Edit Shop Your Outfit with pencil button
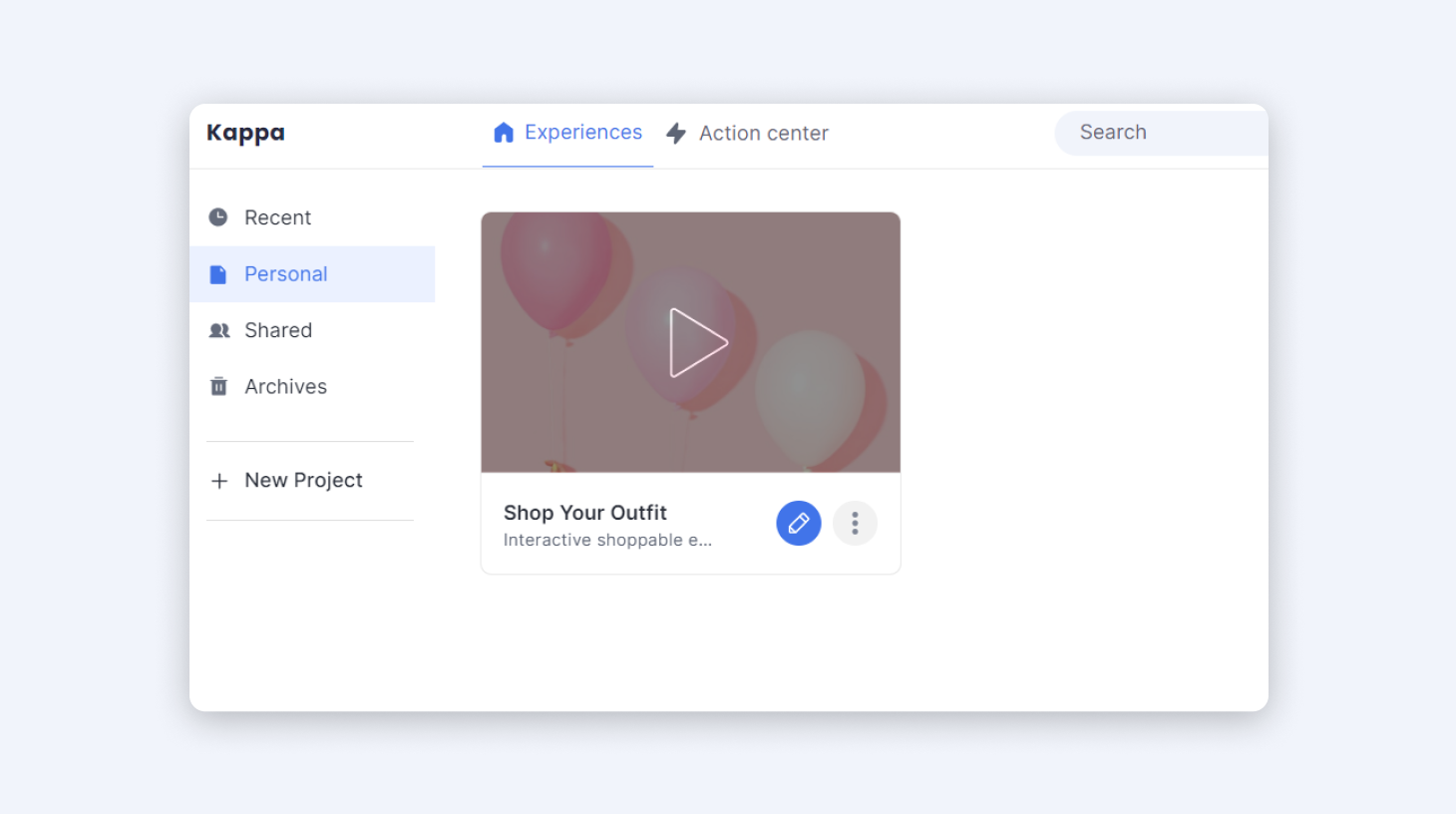The width and height of the screenshot is (1456, 814). click(x=799, y=523)
